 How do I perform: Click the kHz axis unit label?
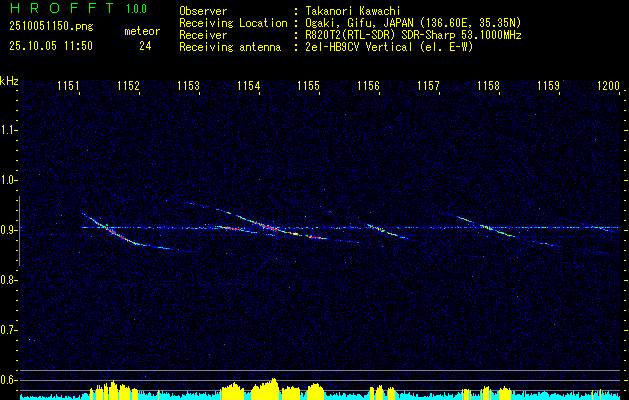(9, 81)
